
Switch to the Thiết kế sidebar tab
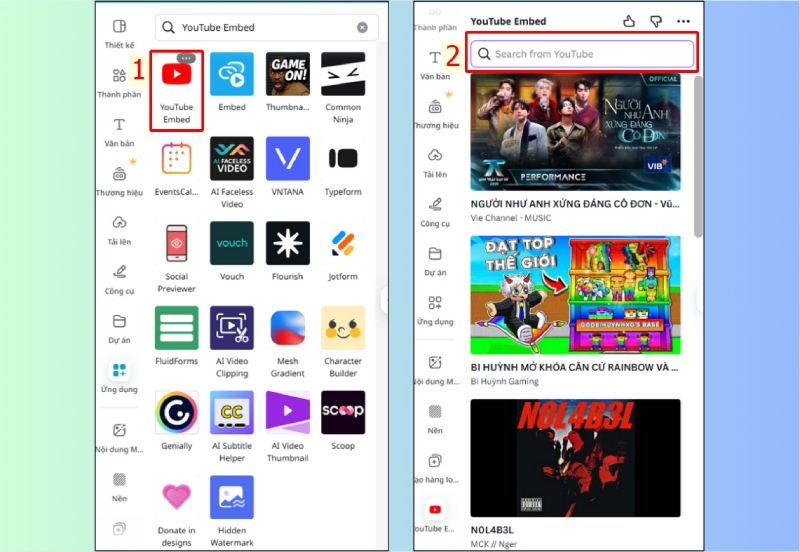click(119, 33)
